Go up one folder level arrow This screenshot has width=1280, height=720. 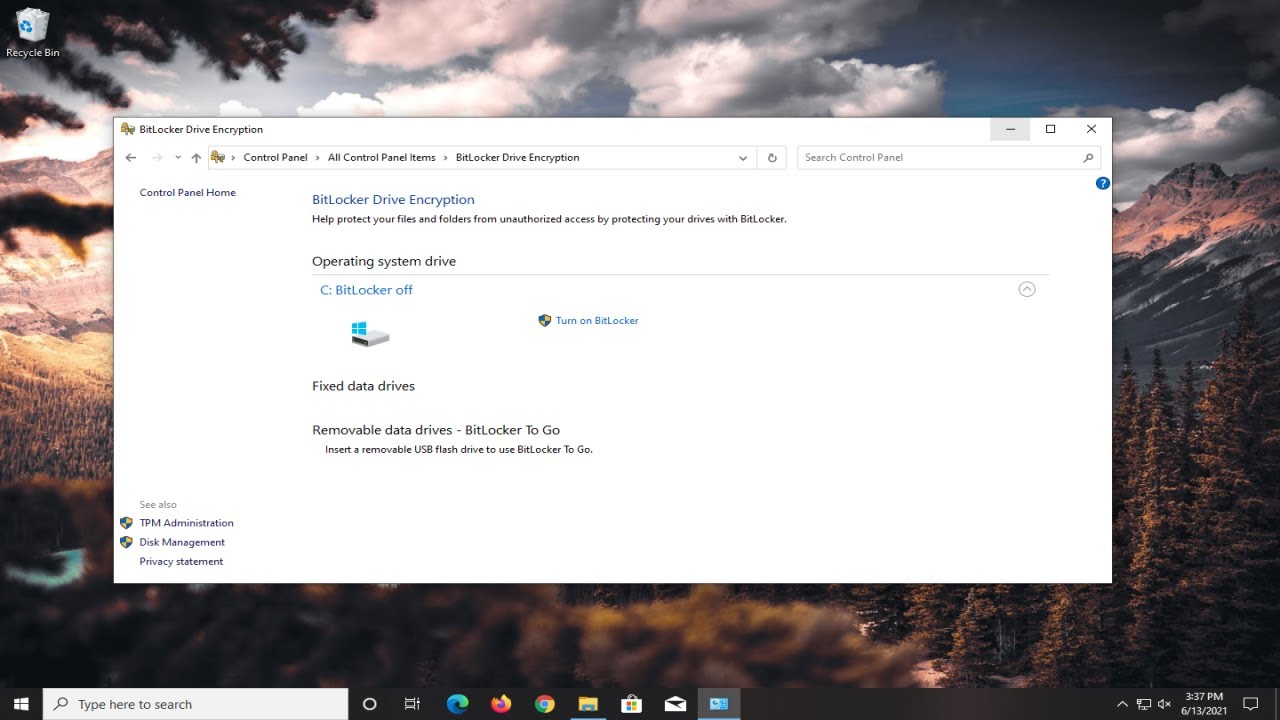[196, 158]
